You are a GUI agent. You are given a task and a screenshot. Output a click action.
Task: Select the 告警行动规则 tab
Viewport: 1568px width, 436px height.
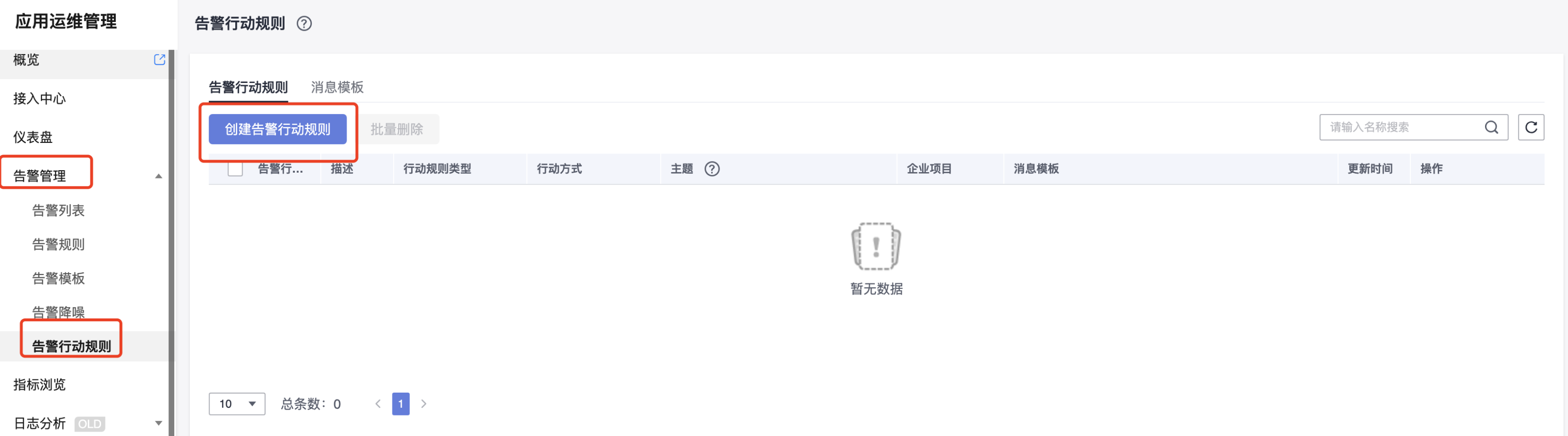pyautogui.click(x=248, y=88)
